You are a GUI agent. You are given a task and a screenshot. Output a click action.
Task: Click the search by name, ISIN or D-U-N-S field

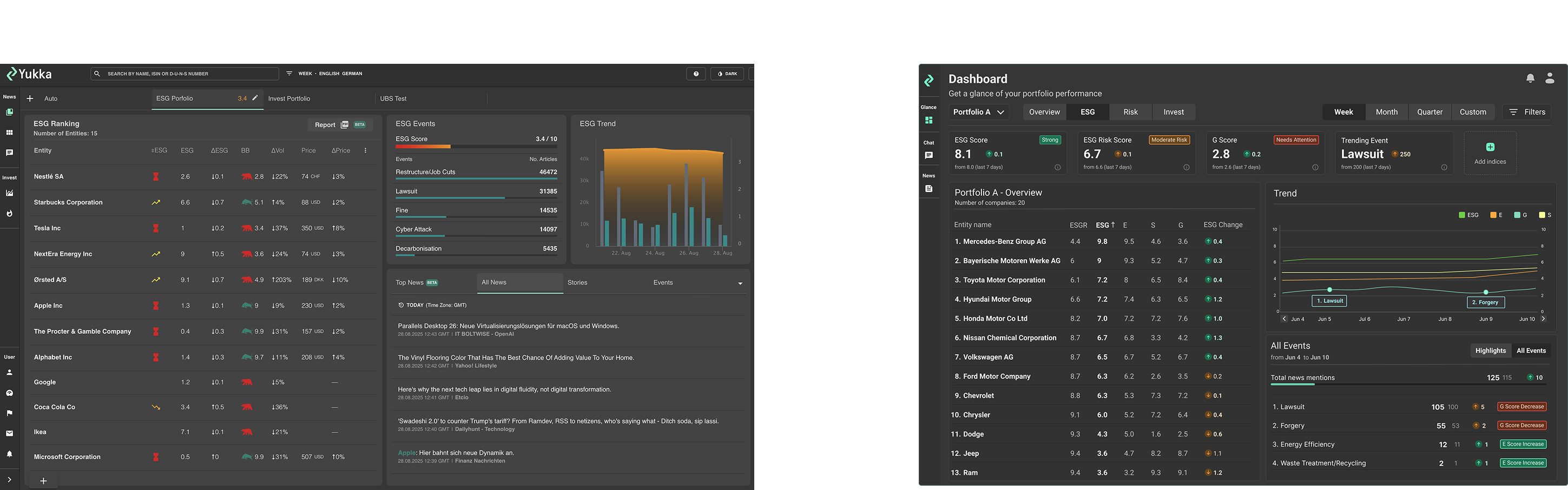(x=185, y=74)
